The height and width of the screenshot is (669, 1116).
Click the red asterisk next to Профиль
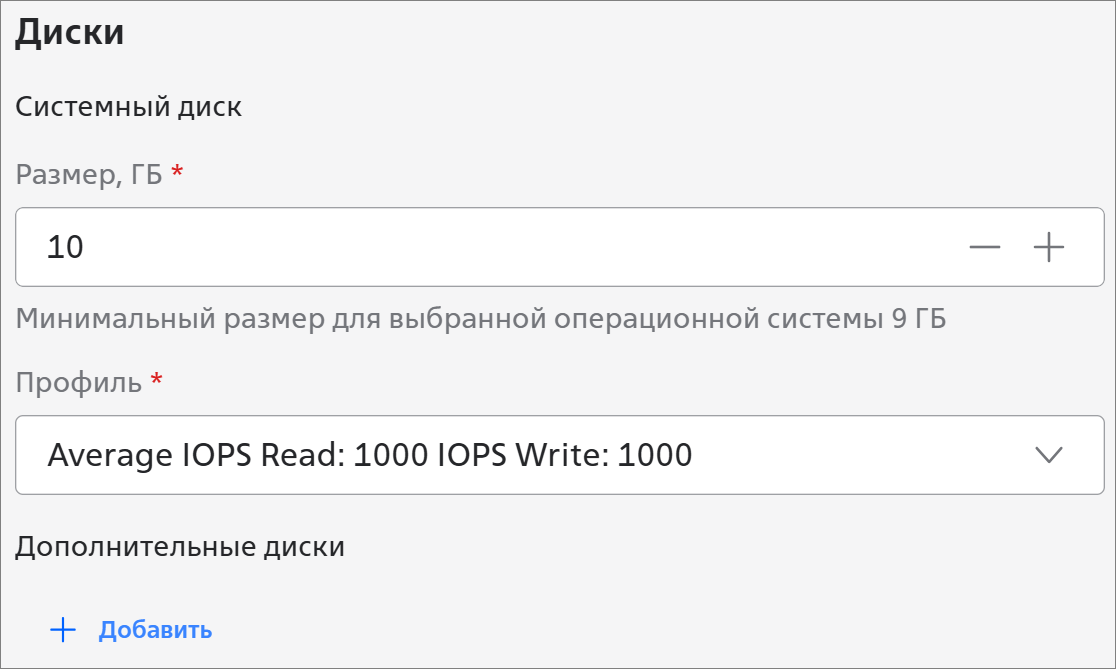156,382
